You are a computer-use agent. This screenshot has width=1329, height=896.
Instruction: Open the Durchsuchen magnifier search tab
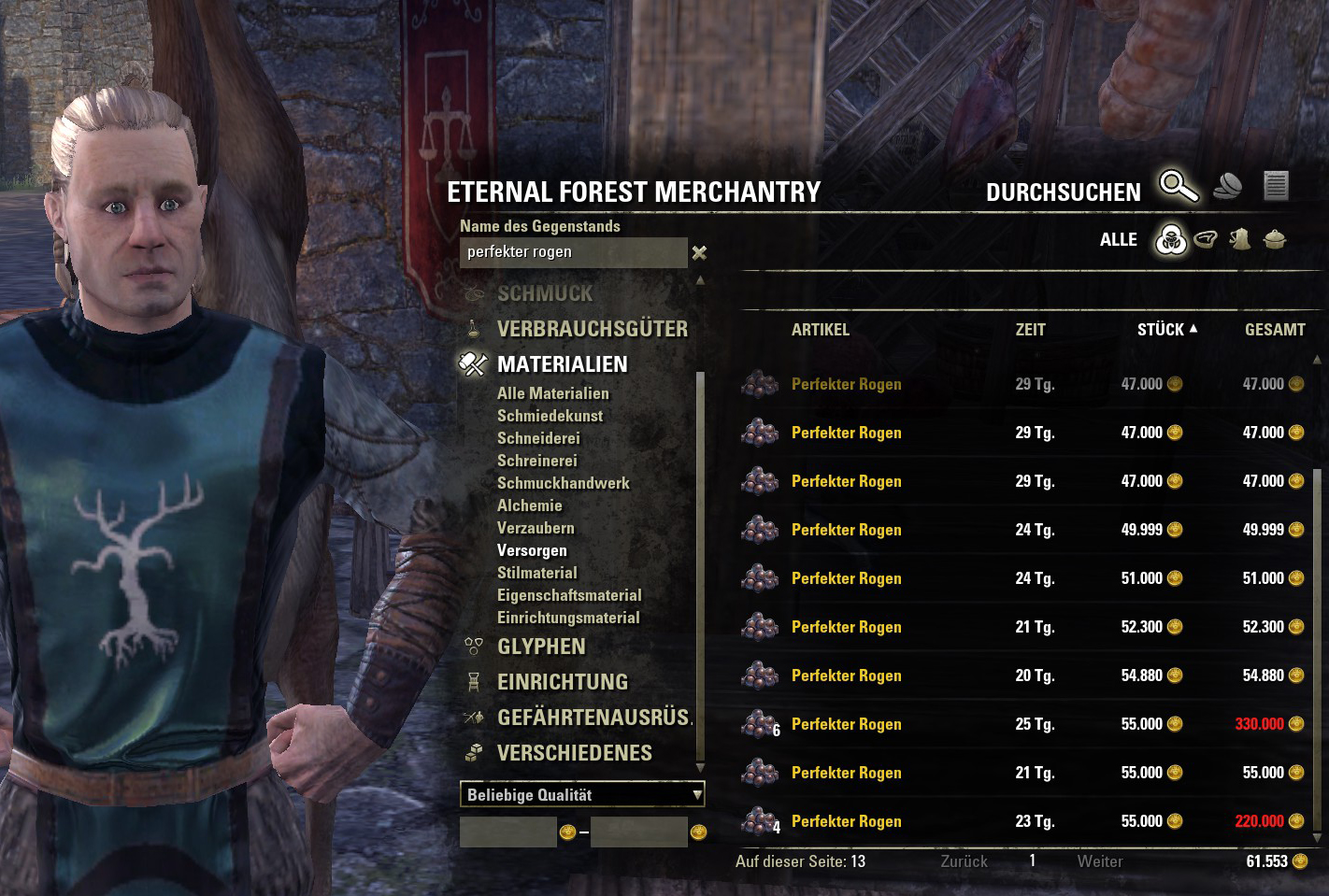point(1179,186)
